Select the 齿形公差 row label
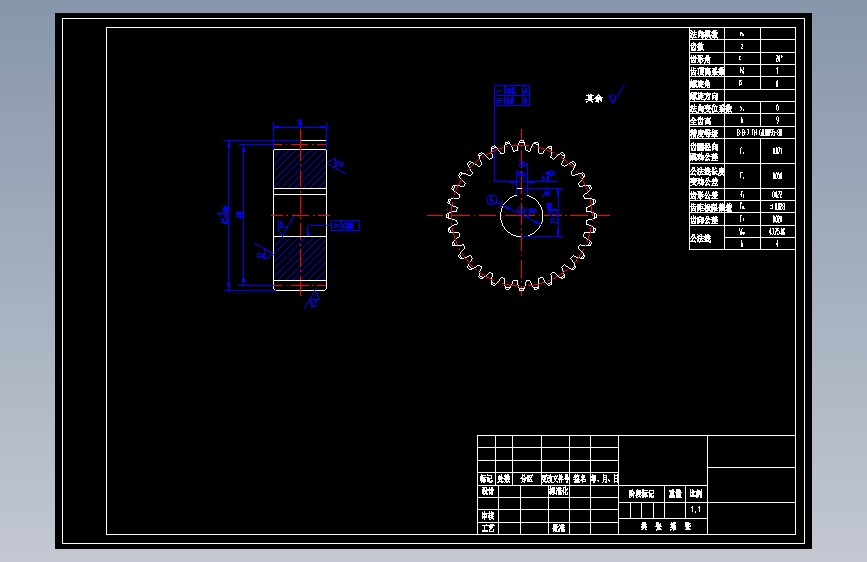 pos(704,195)
